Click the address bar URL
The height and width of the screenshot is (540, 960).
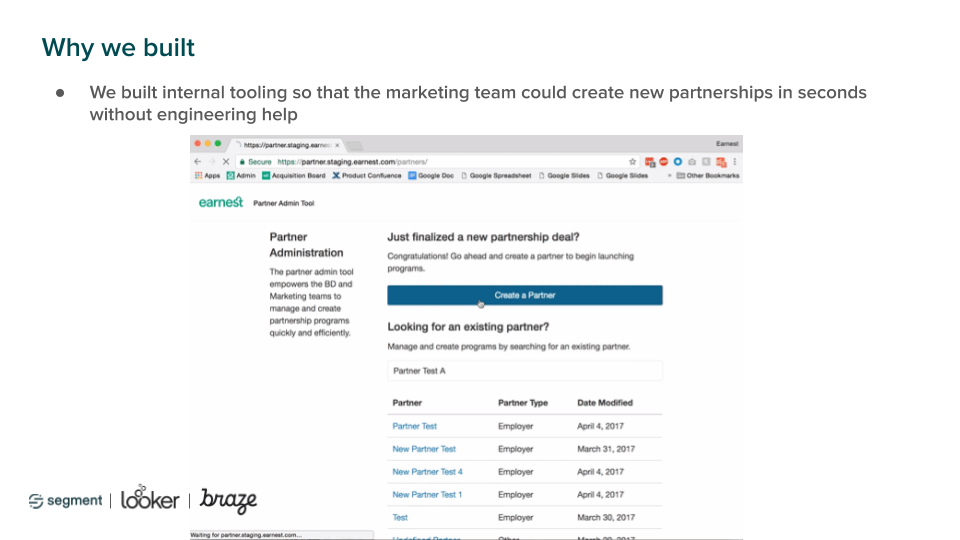coord(352,162)
